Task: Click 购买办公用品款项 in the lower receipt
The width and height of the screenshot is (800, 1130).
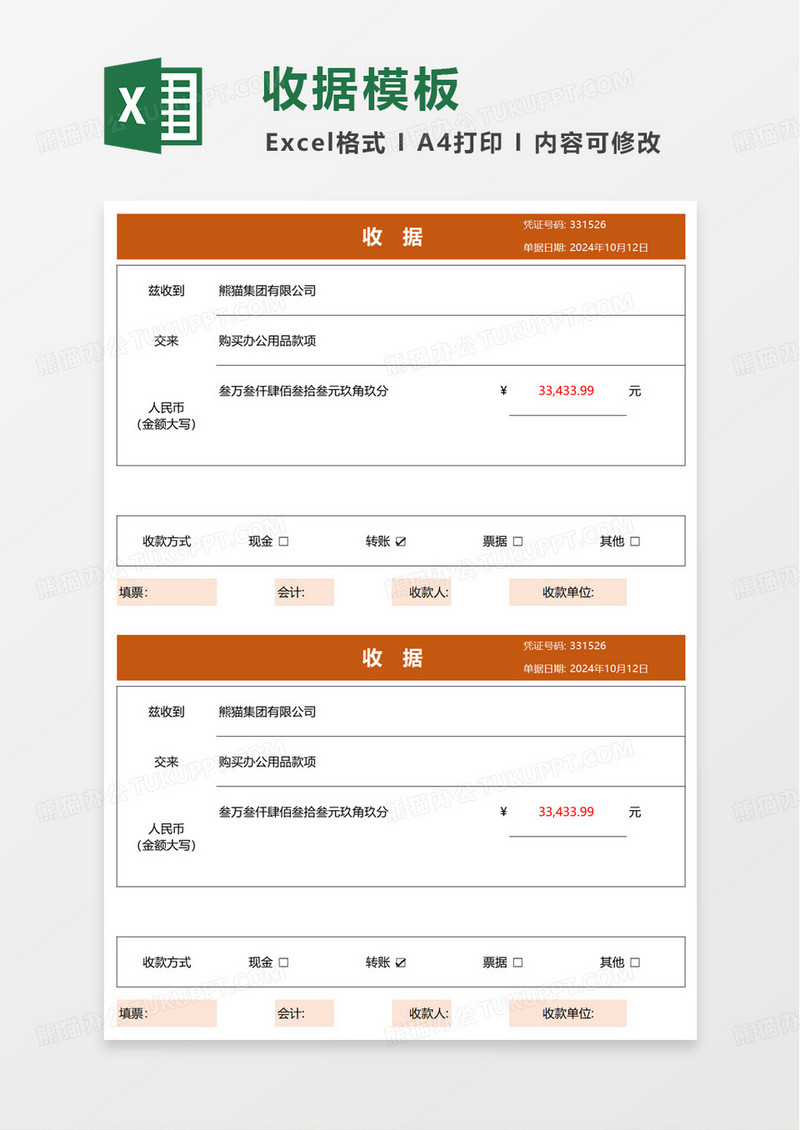Action: (267, 762)
